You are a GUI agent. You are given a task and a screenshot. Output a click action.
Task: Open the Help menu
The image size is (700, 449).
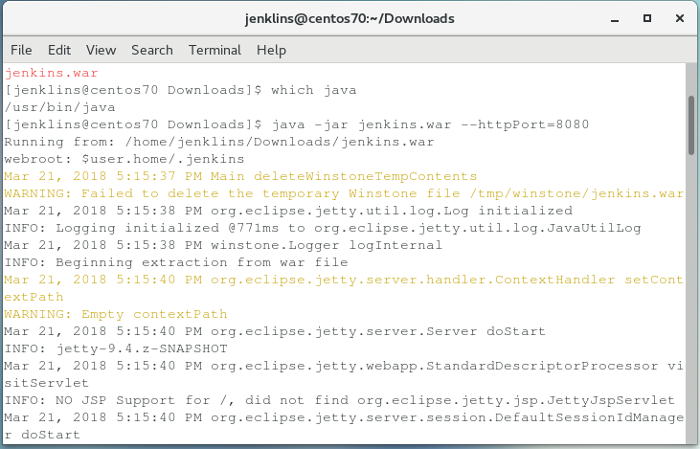[x=271, y=49]
